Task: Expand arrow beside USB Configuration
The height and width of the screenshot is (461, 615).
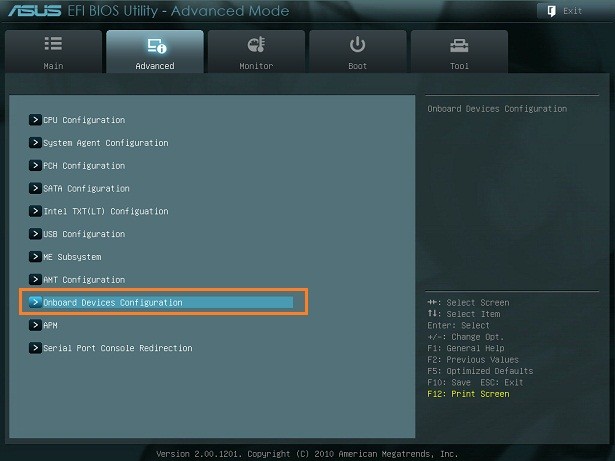Action: [35, 234]
